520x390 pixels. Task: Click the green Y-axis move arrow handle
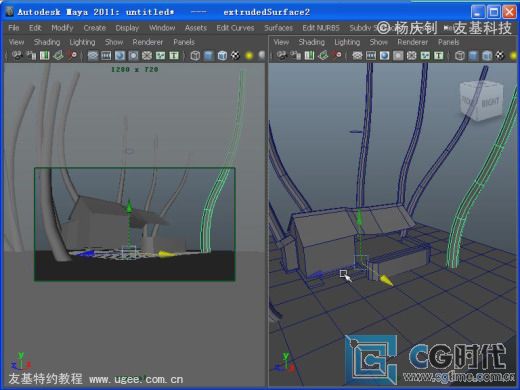(x=359, y=217)
